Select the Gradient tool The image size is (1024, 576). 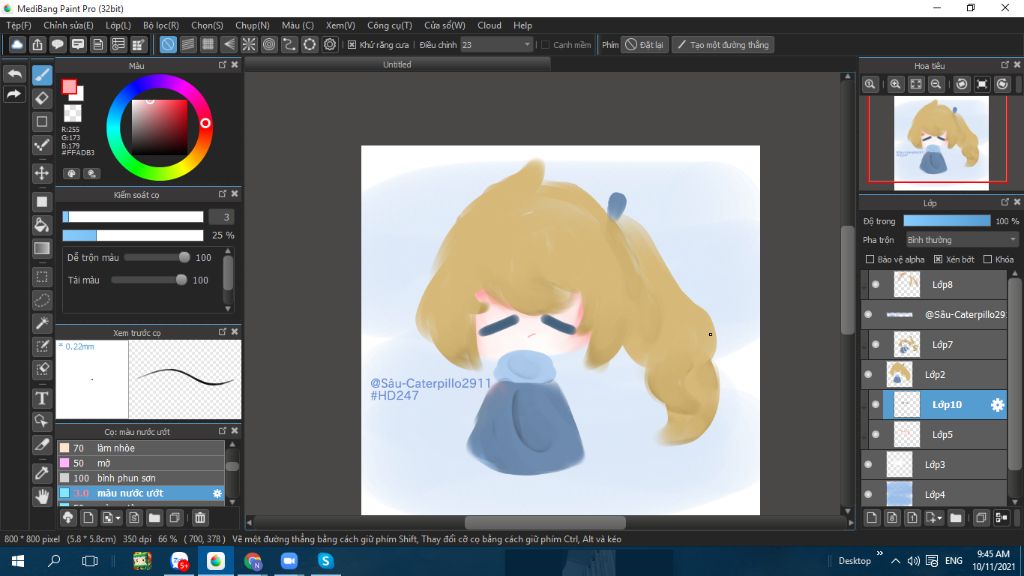click(x=42, y=249)
